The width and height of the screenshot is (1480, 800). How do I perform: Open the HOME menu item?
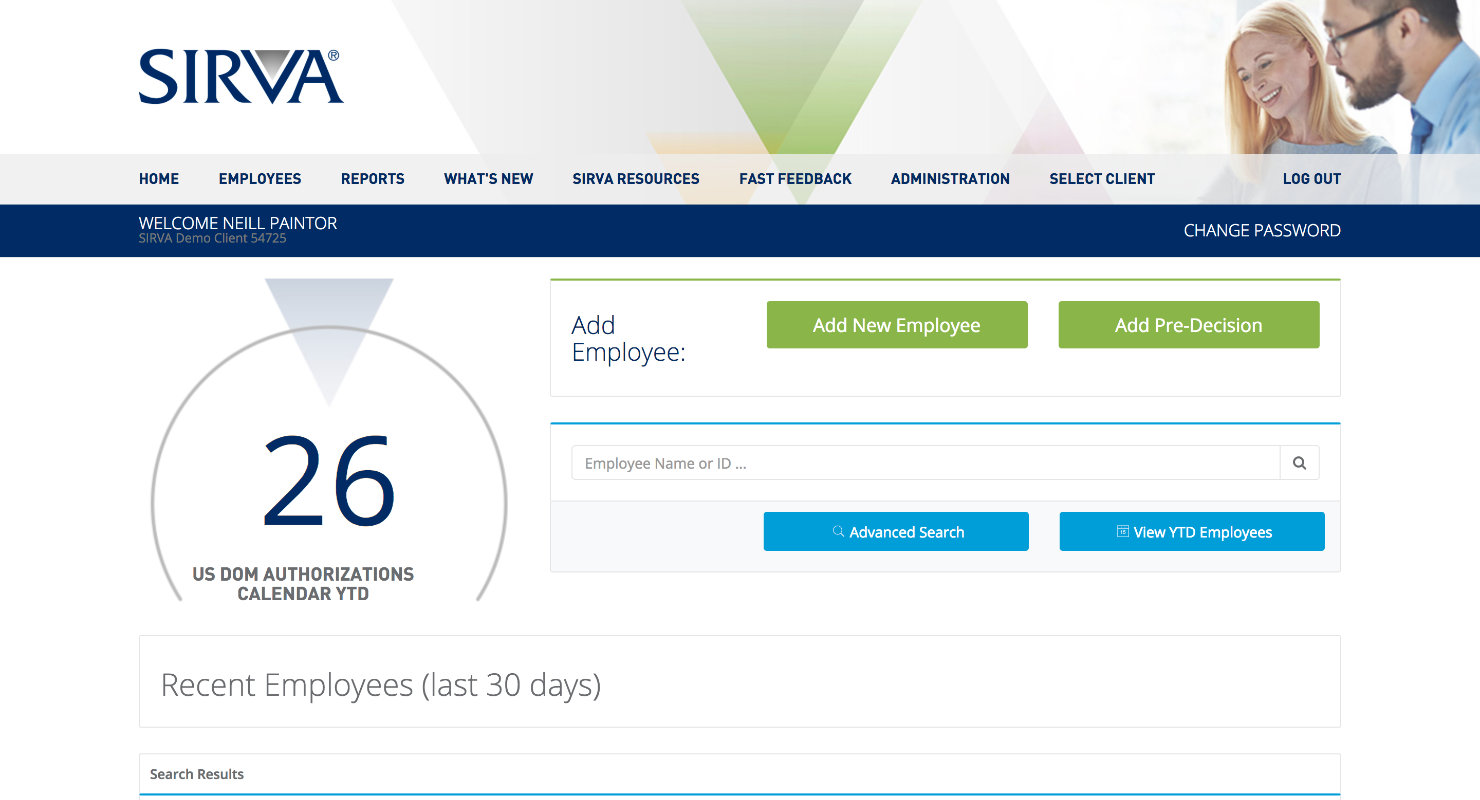coord(159,179)
